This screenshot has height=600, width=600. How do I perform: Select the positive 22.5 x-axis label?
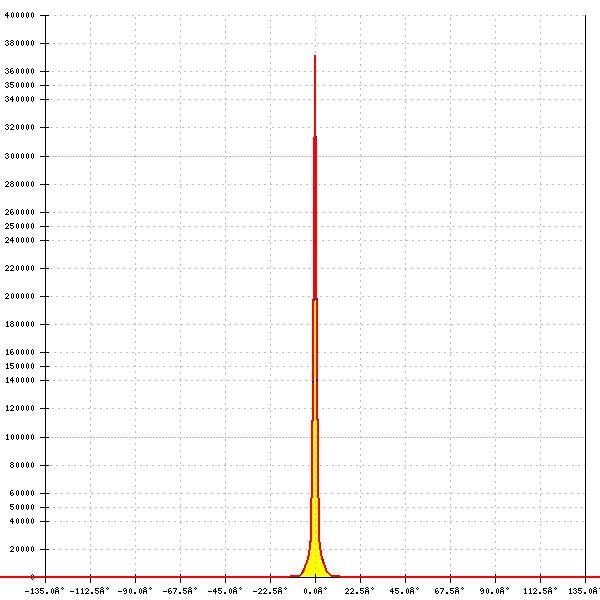[360, 591]
